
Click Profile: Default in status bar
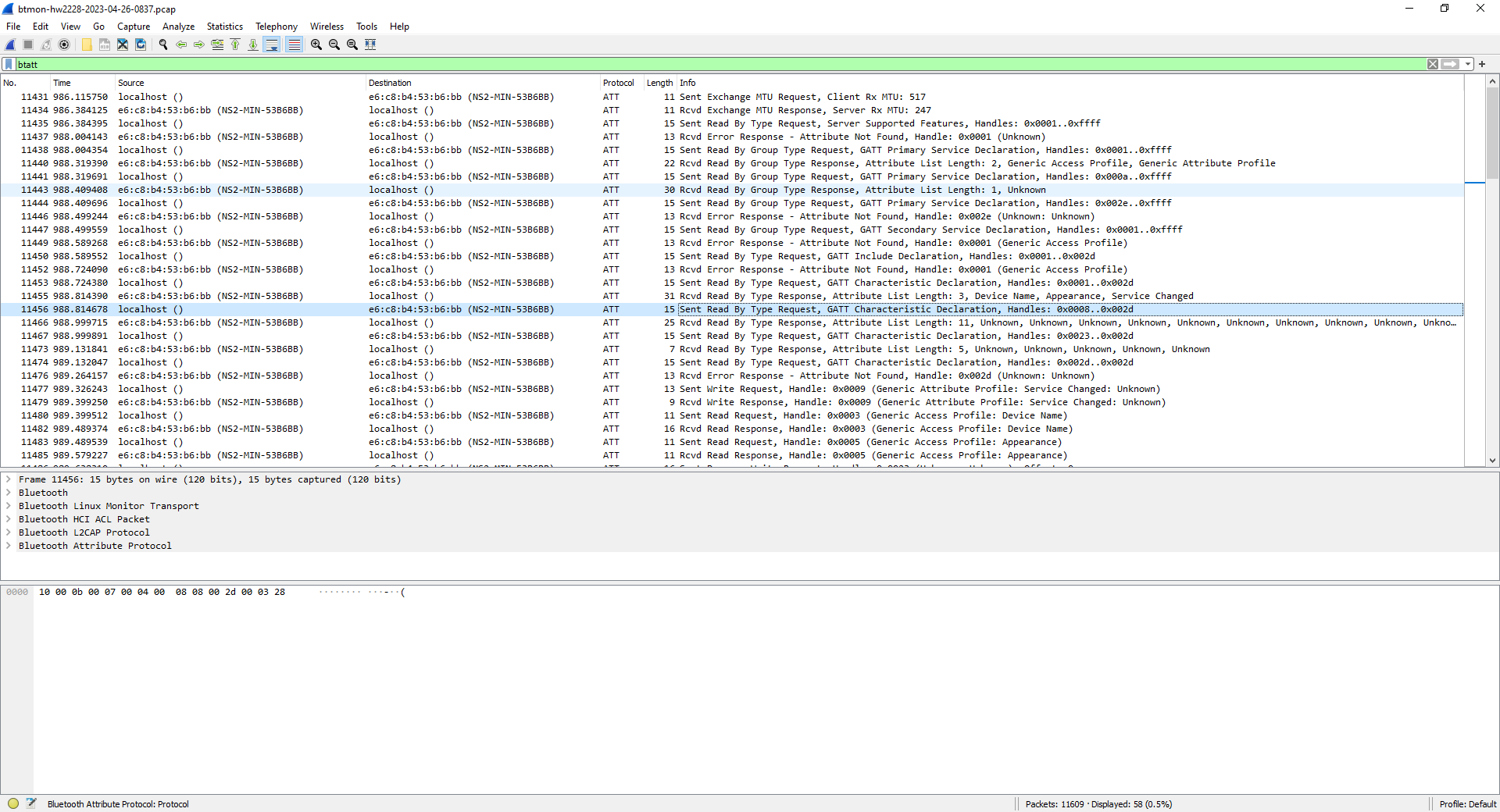[x=1467, y=803]
